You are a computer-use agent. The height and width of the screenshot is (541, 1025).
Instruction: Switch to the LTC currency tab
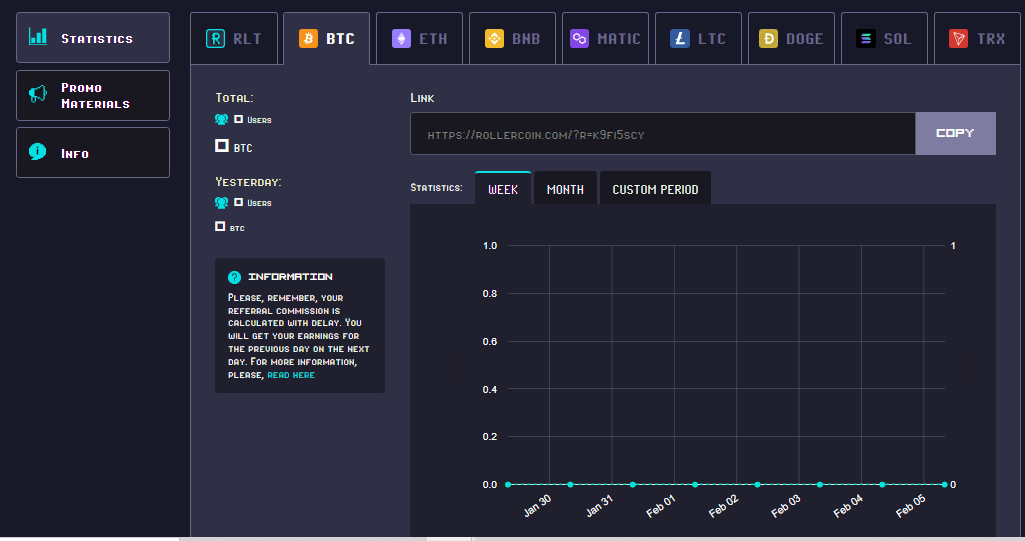[x=698, y=39]
